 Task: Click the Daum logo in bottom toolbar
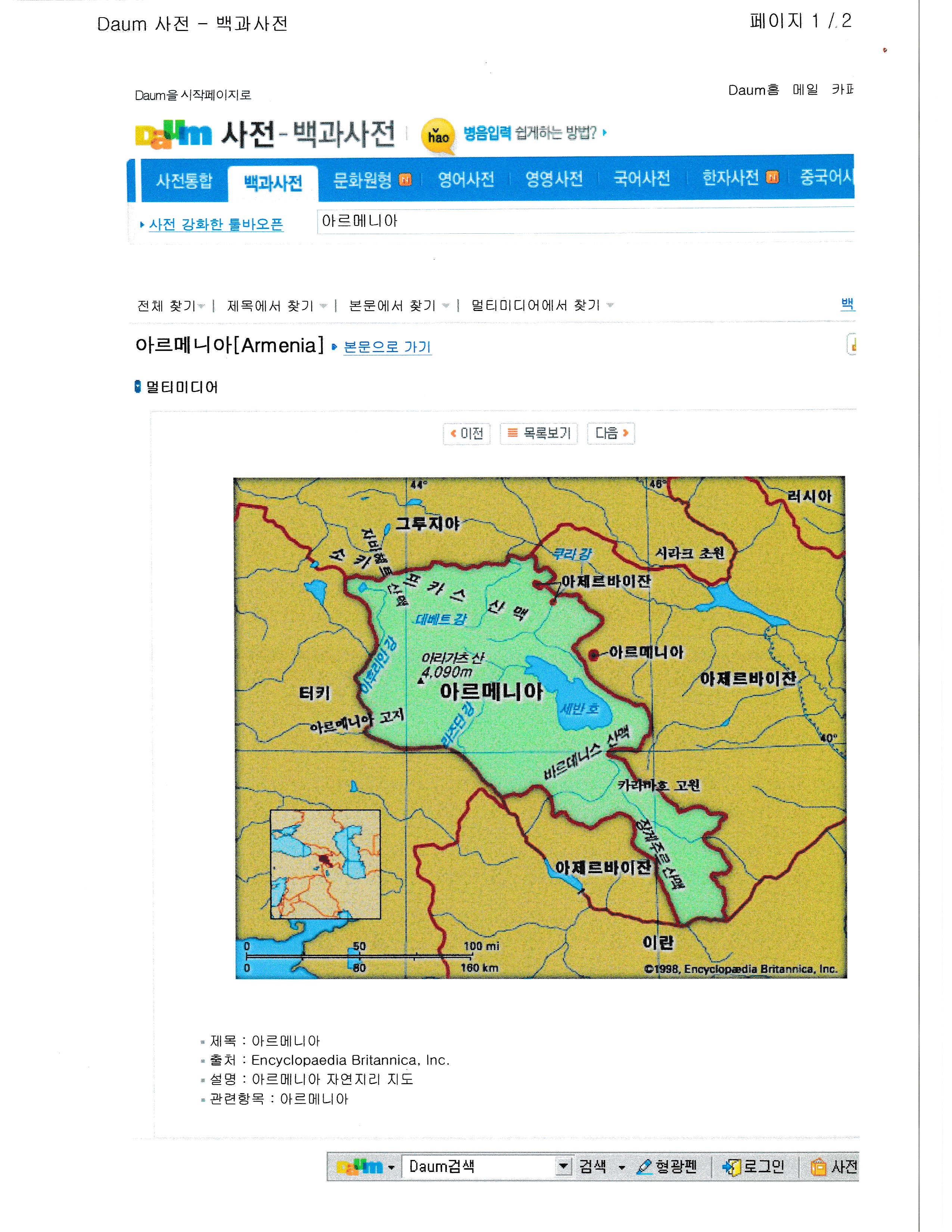359,1167
